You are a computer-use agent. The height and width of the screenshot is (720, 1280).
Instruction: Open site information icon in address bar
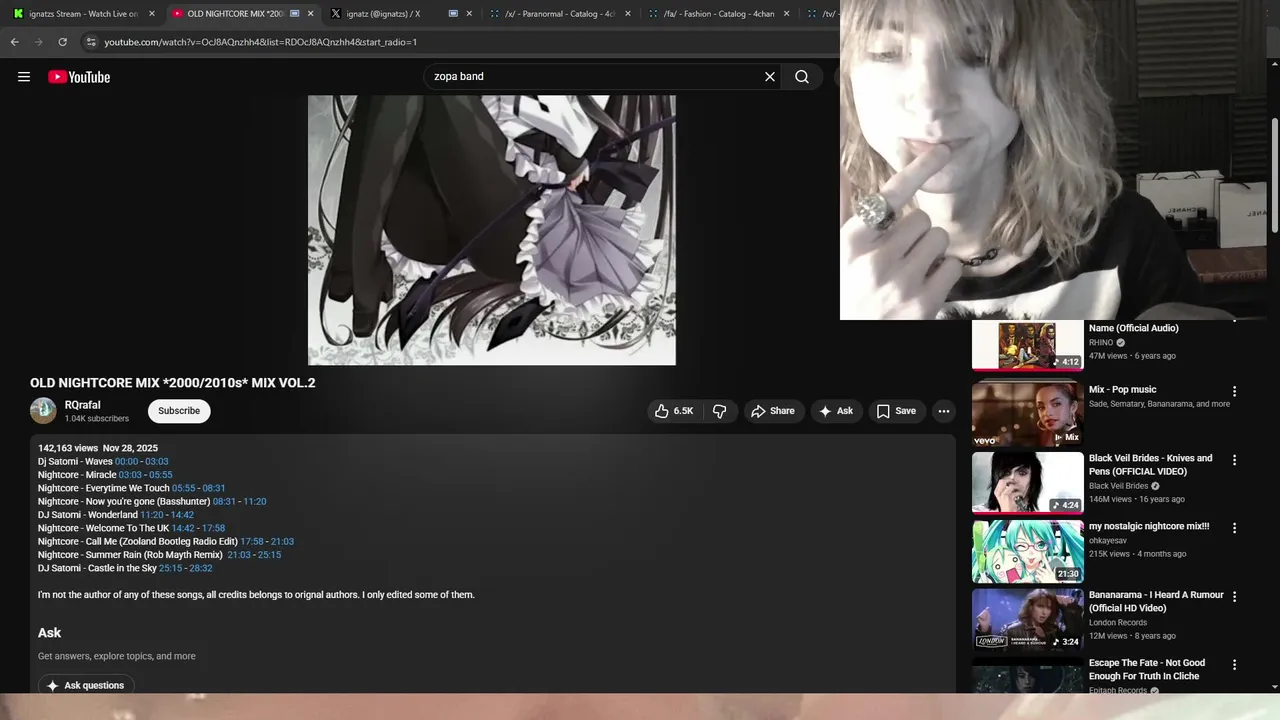click(91, 42)
